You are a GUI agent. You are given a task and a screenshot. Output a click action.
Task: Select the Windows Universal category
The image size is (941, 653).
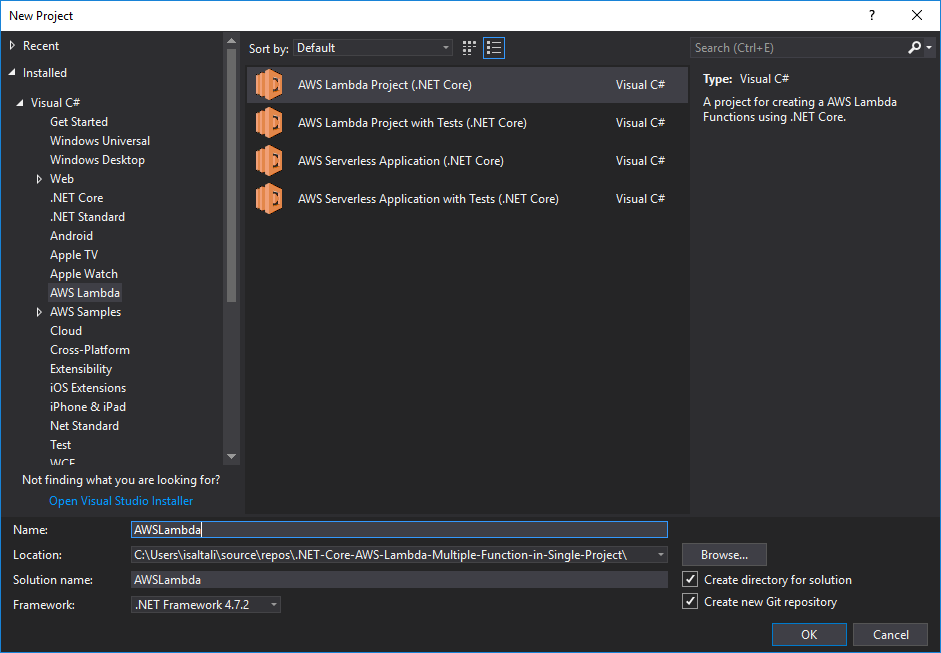pyautogui.click(x=99, y=140)
